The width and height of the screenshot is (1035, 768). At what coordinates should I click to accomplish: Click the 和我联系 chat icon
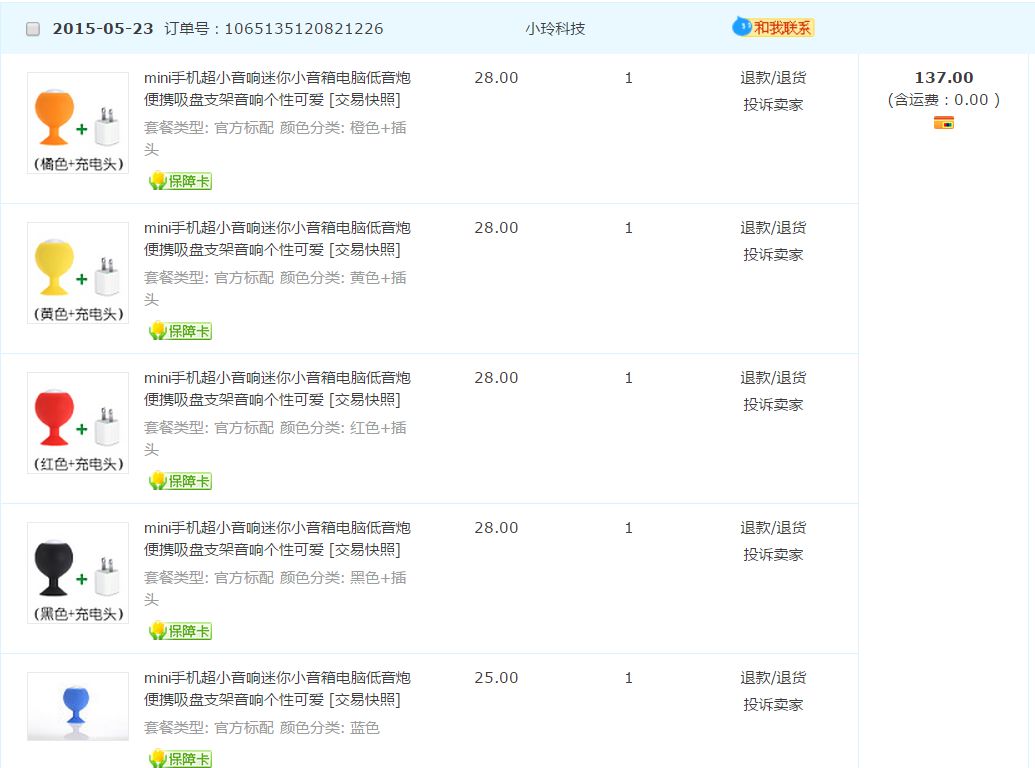(x=773, y=27)
